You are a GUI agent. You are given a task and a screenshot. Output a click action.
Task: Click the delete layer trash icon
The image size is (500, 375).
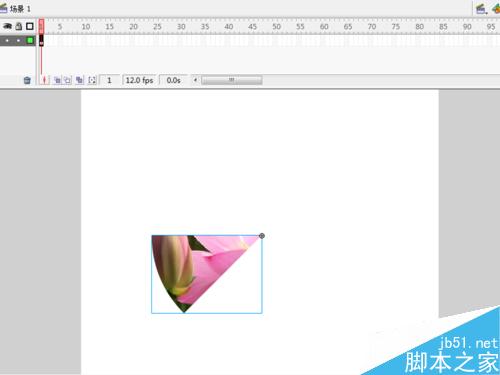(27, 80)
